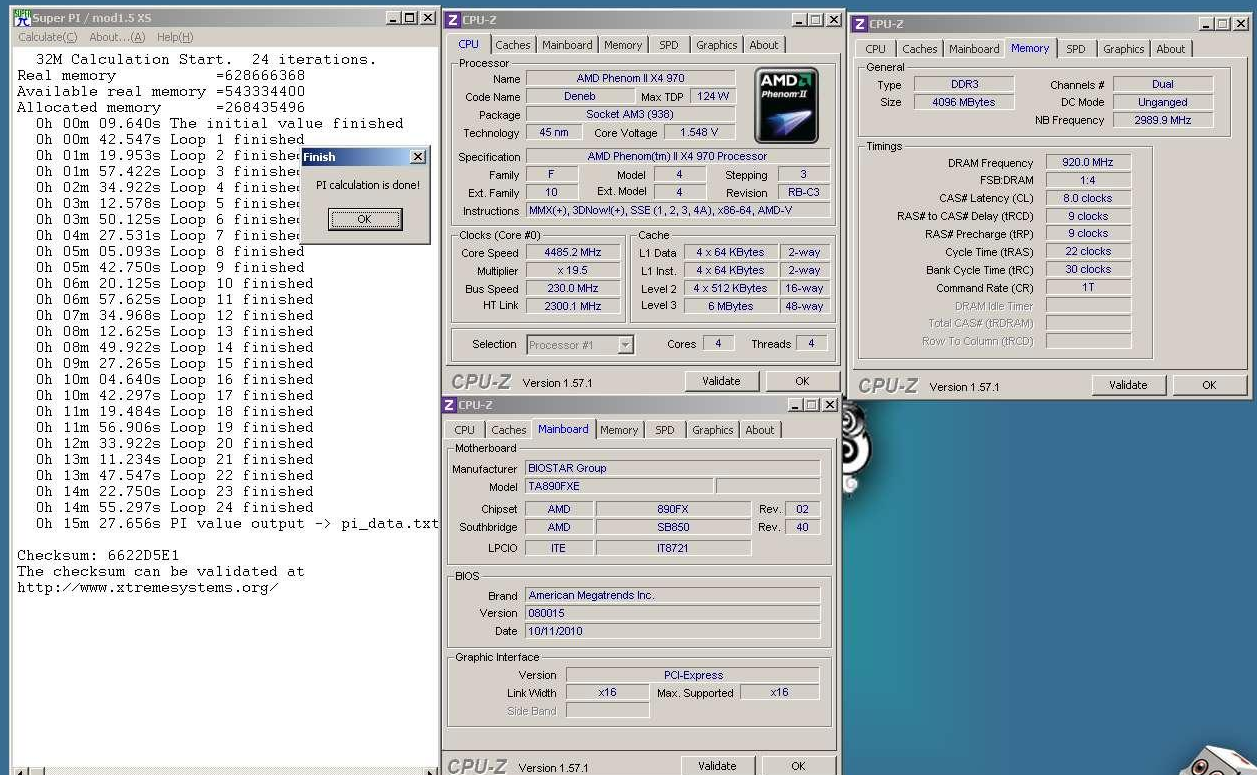
Task: Click the memory Size value 4096 MBytes
Action: (x=962, y=103)
